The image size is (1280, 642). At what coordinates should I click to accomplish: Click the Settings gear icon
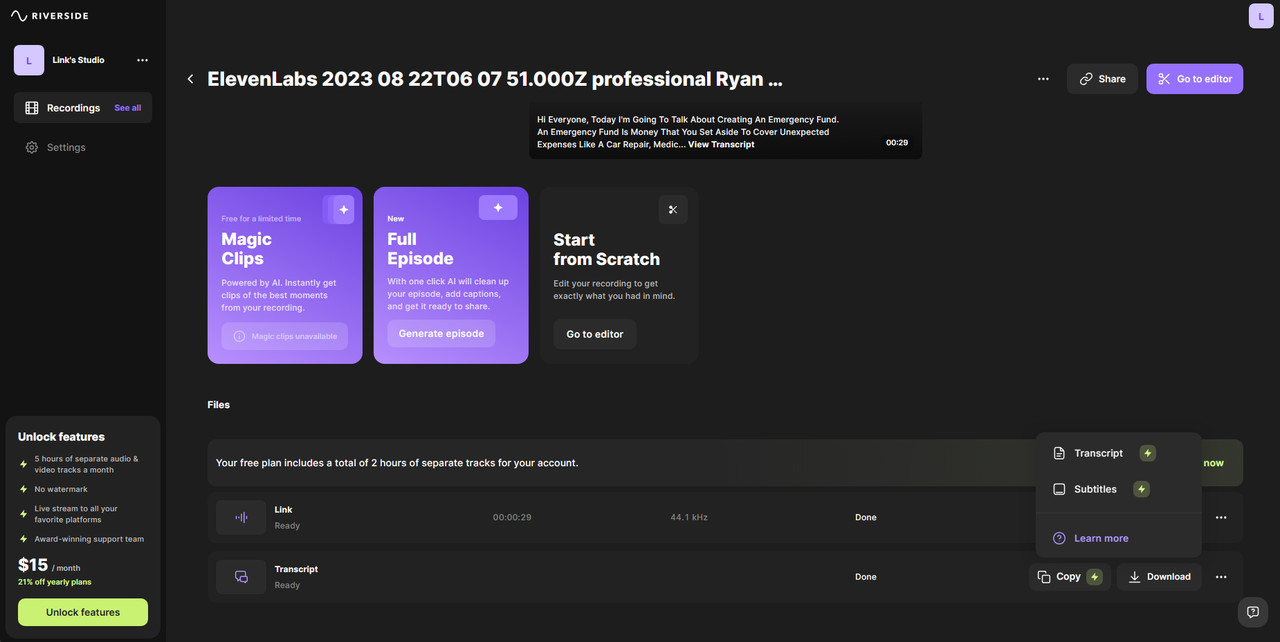(31, 147)
